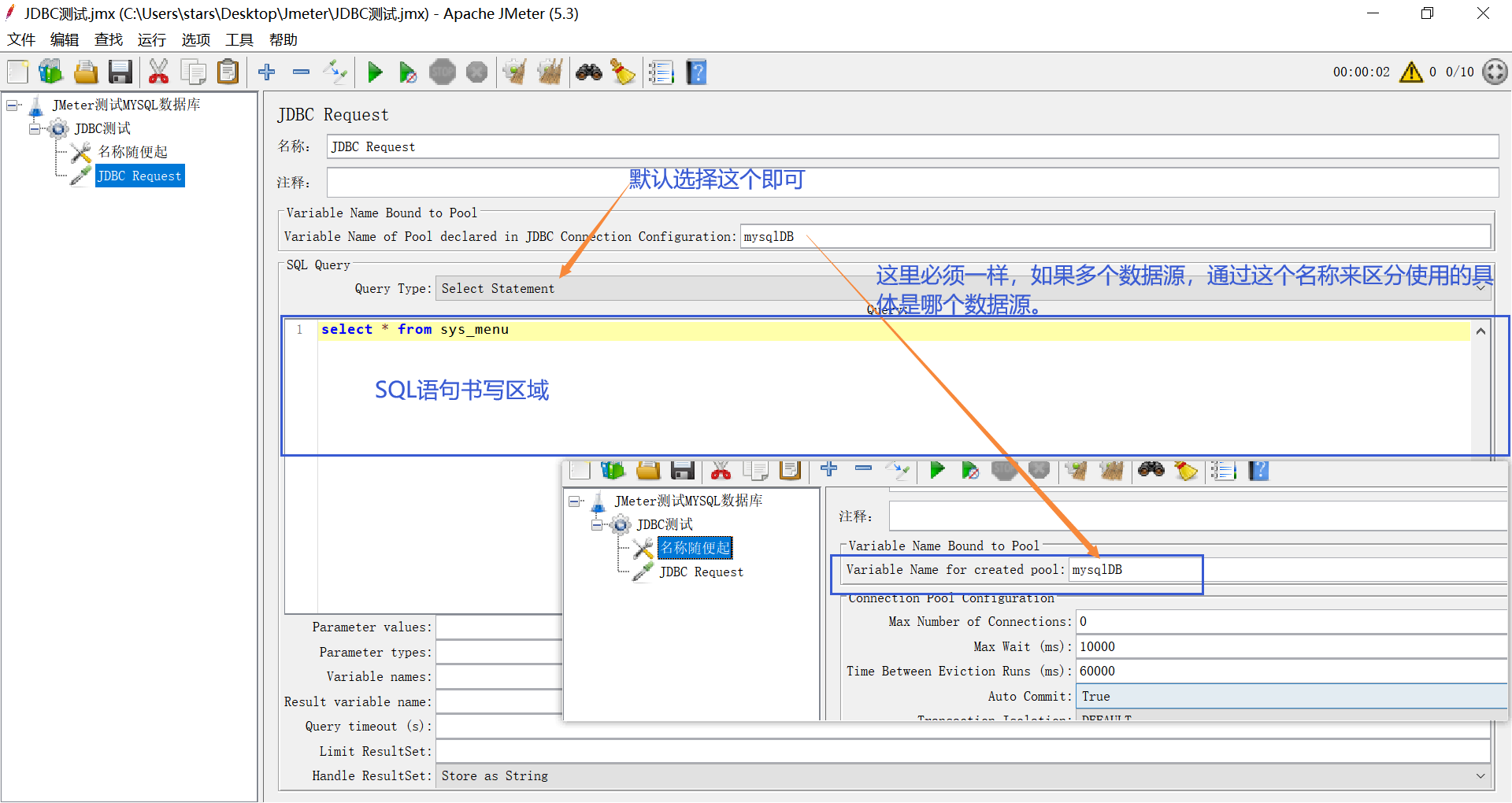Toggle the selected element with the arrows icon

point(335,72)
